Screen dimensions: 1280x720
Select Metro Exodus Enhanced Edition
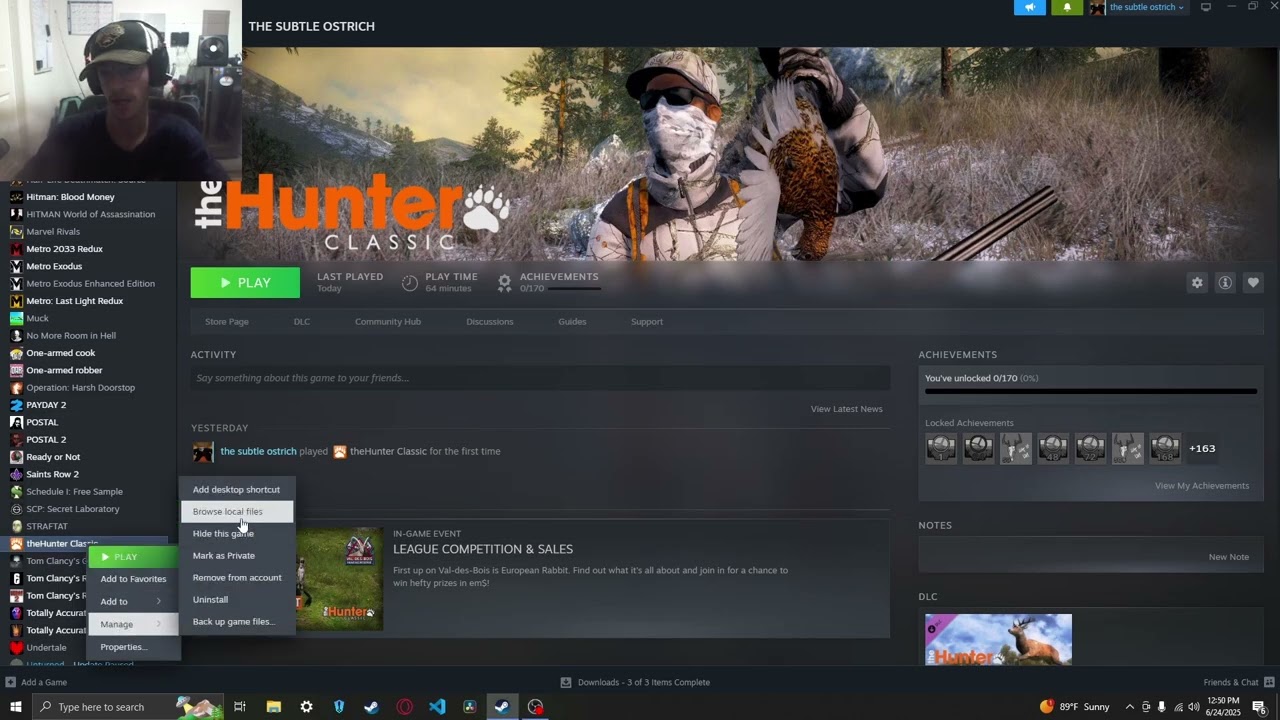coord(90,284)
